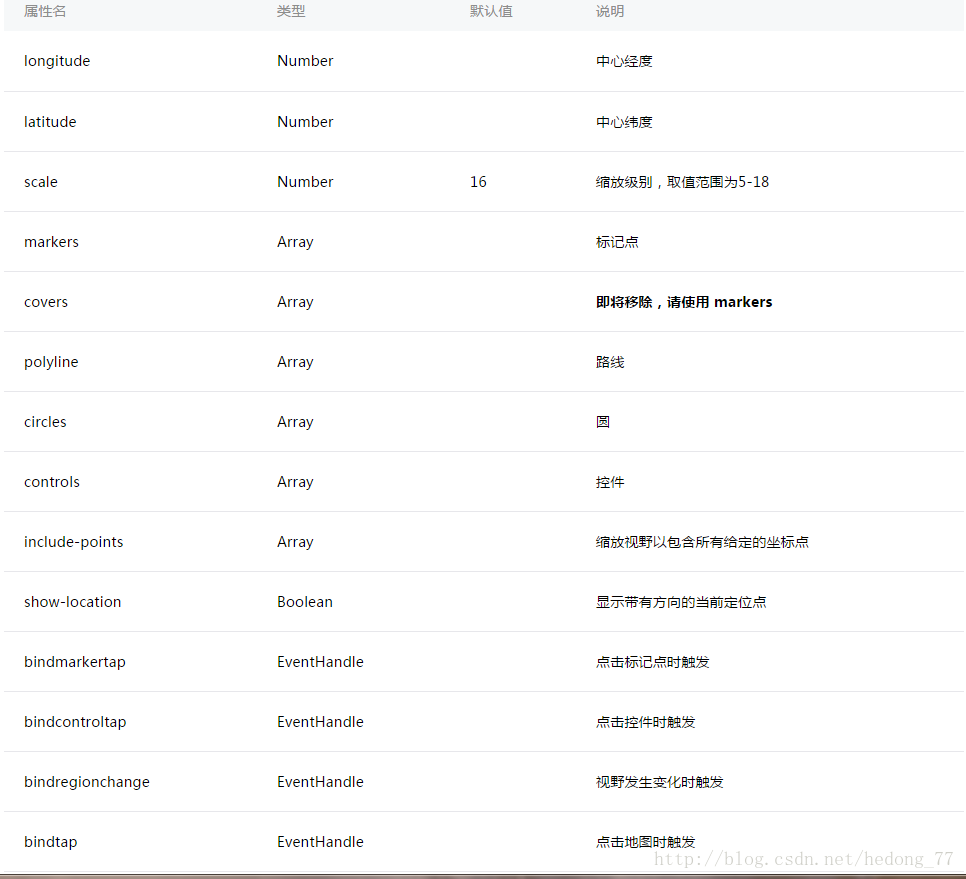Select the 类型 column header
This screenshot has height=879, width=966.
tap(290, 12)
